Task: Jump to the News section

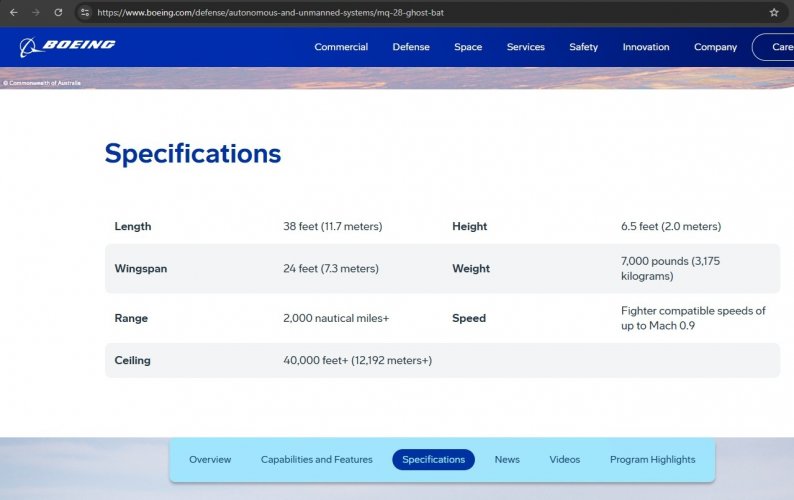Action: (x=507, y=459)
